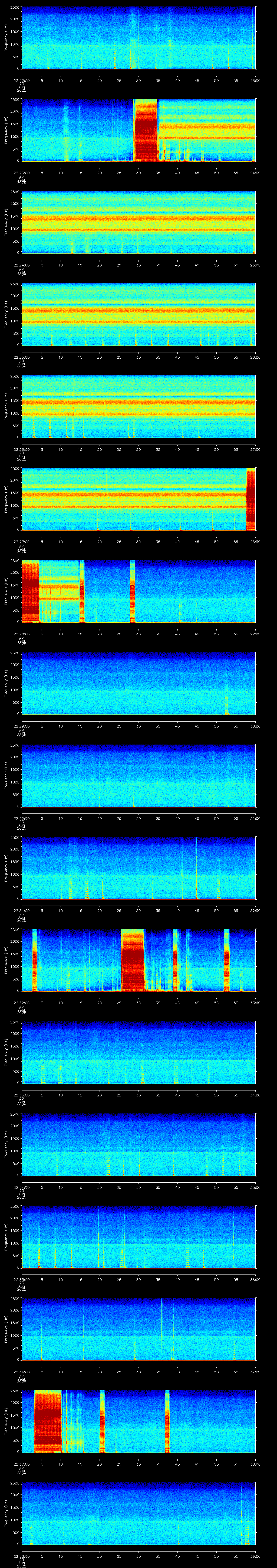
Task: Click the 55-second tick label under the 22:27:00 panel
Action: coord(236,542)
